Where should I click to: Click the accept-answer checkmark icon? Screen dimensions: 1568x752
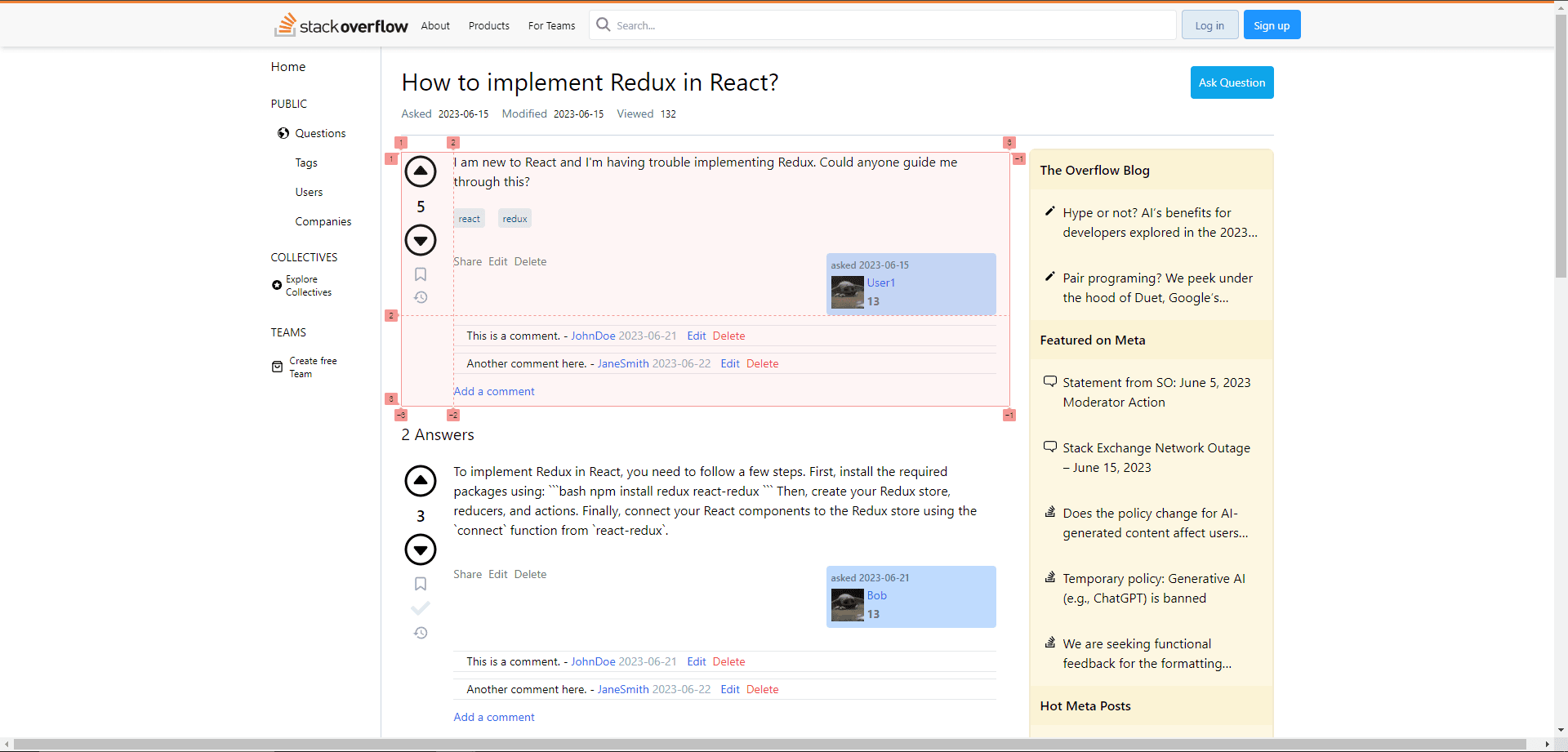click(421, 608)
